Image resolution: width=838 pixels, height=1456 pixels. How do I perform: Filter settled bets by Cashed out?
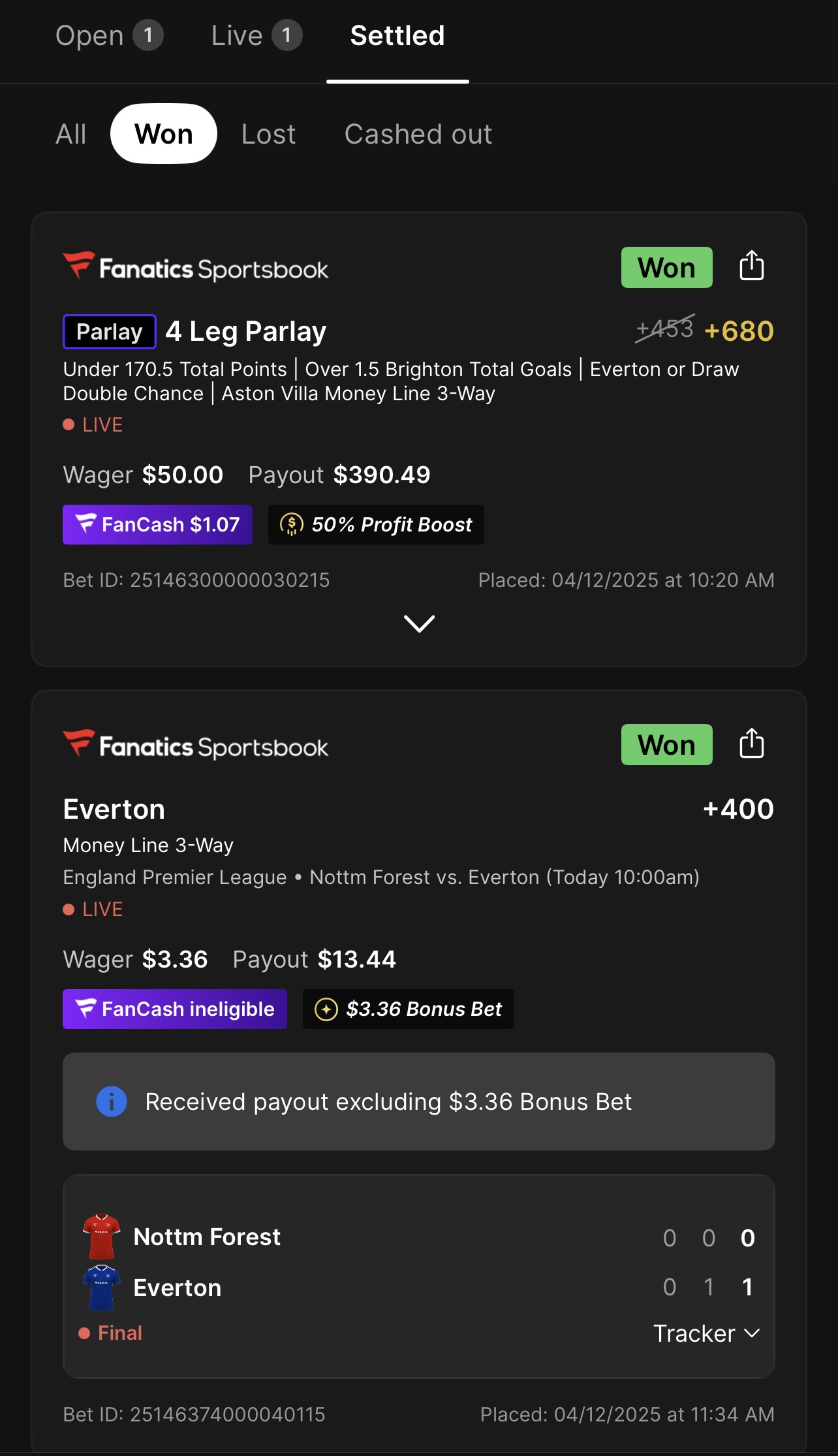(418, 134)
